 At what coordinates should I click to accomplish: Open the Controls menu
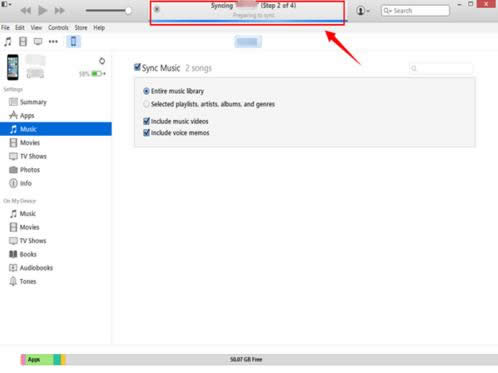click(58, 28)
